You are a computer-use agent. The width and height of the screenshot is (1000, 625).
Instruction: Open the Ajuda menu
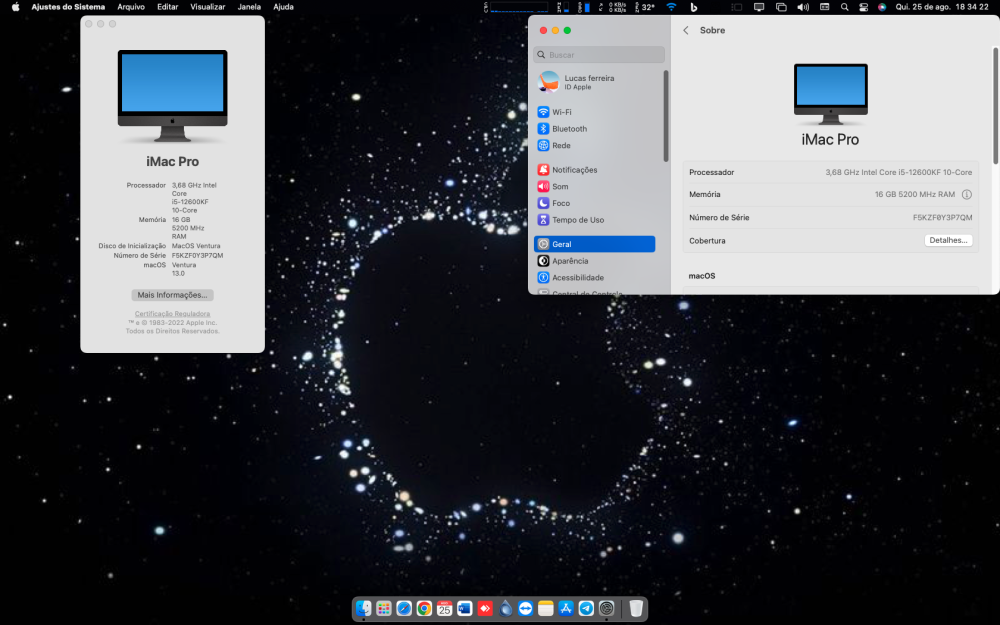283,7
